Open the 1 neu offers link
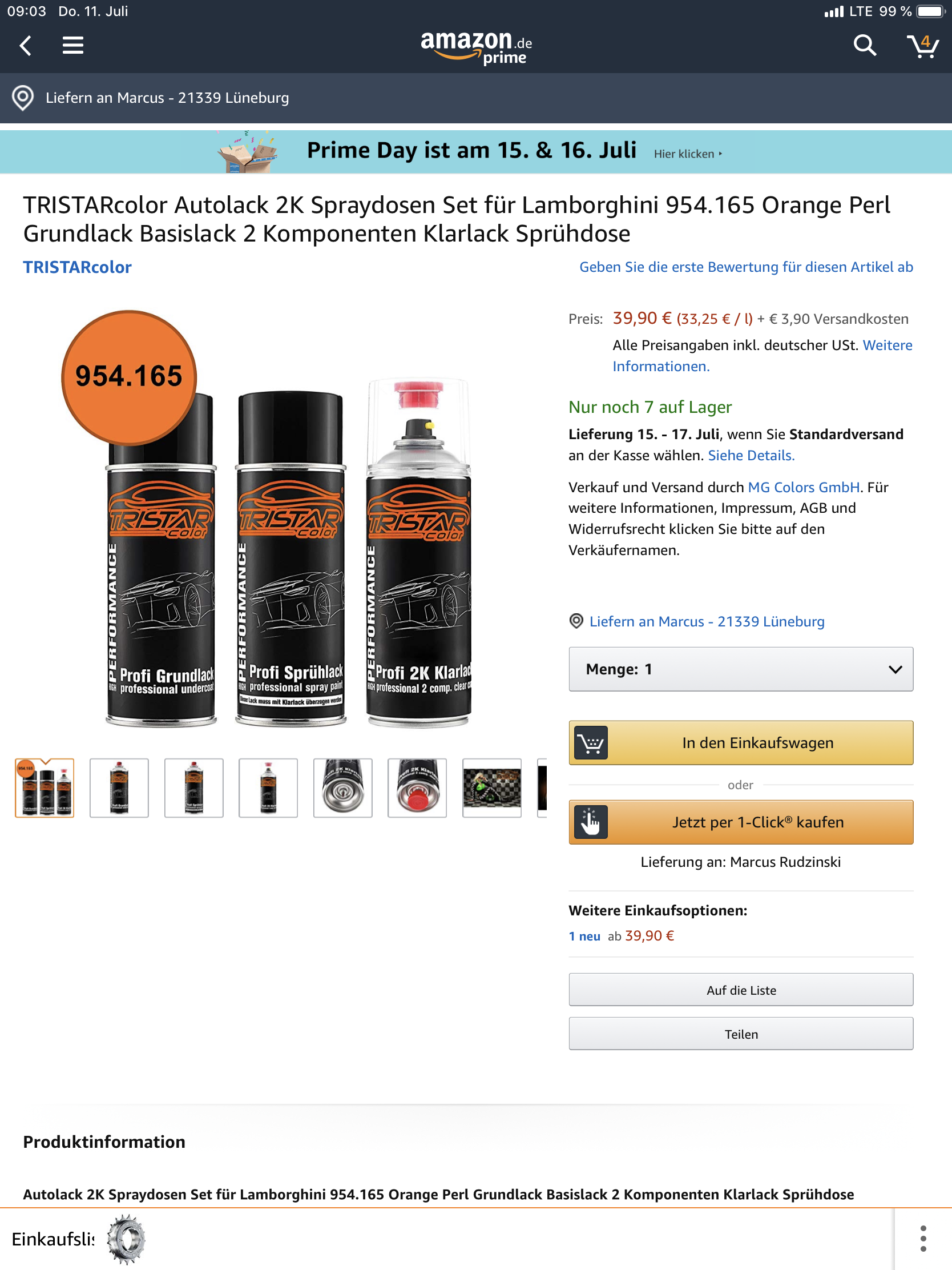 coord(584,937)
